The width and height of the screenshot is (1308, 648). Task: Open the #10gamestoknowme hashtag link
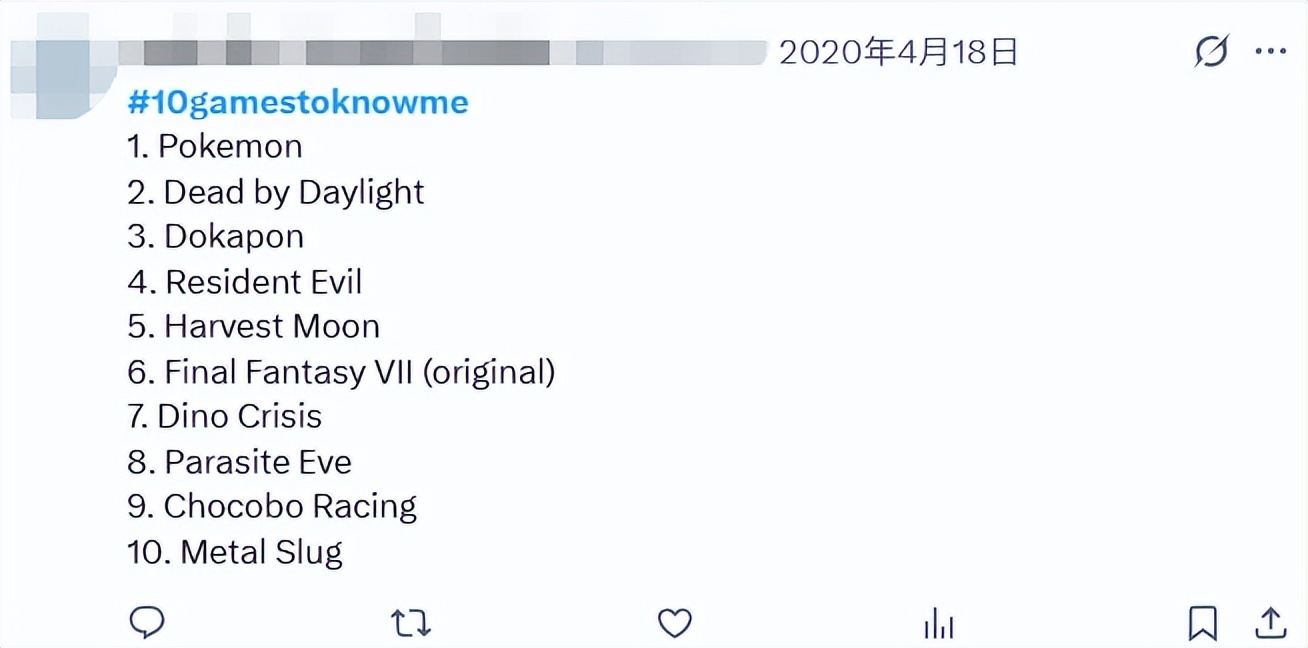(x=298, y=101)
